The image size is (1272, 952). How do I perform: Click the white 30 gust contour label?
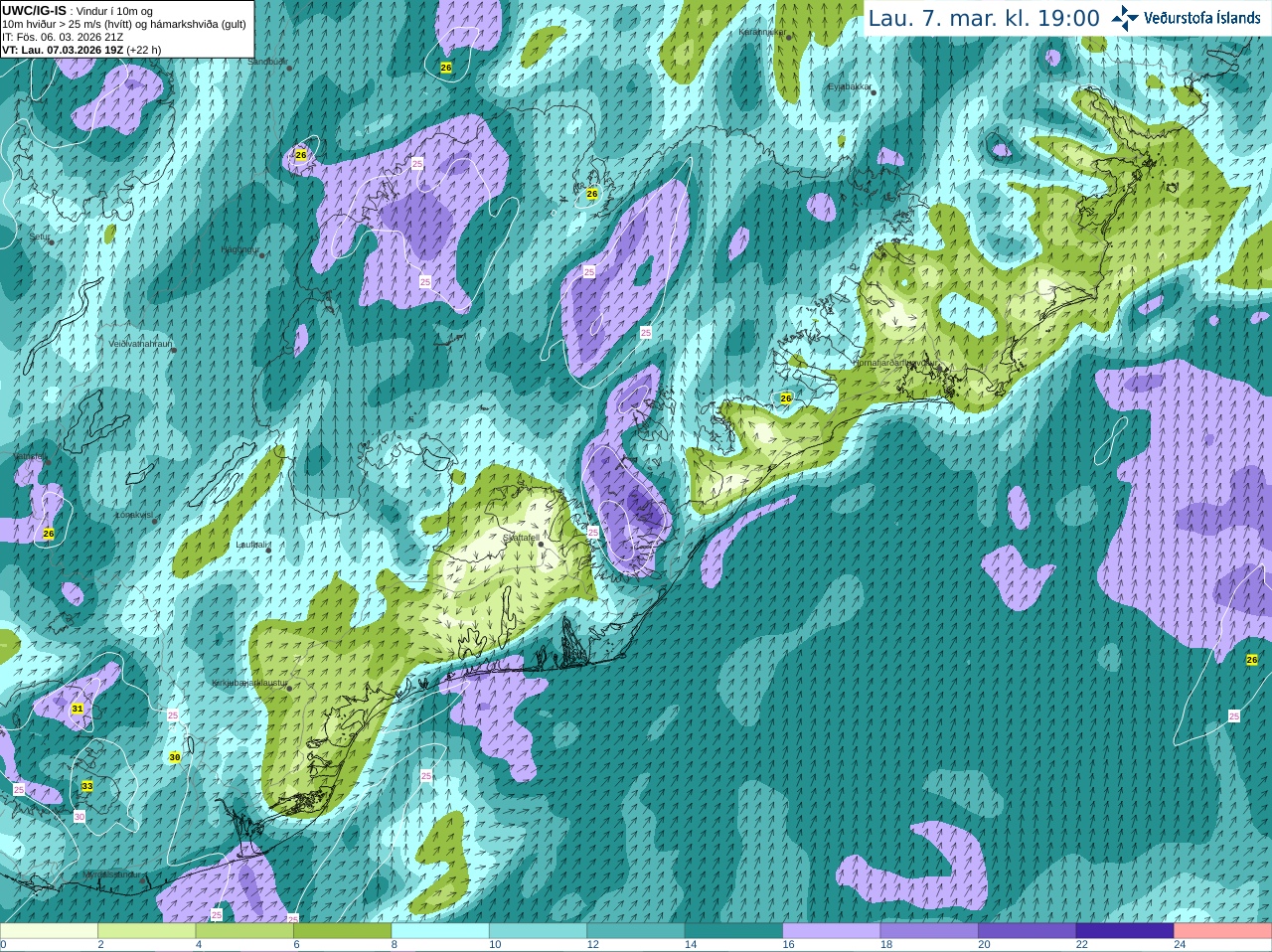coord(79,817)
